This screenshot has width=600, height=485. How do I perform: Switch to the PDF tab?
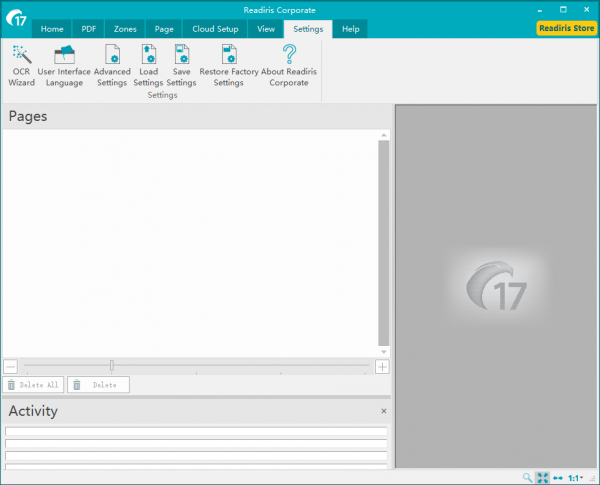tap(88, 29)
